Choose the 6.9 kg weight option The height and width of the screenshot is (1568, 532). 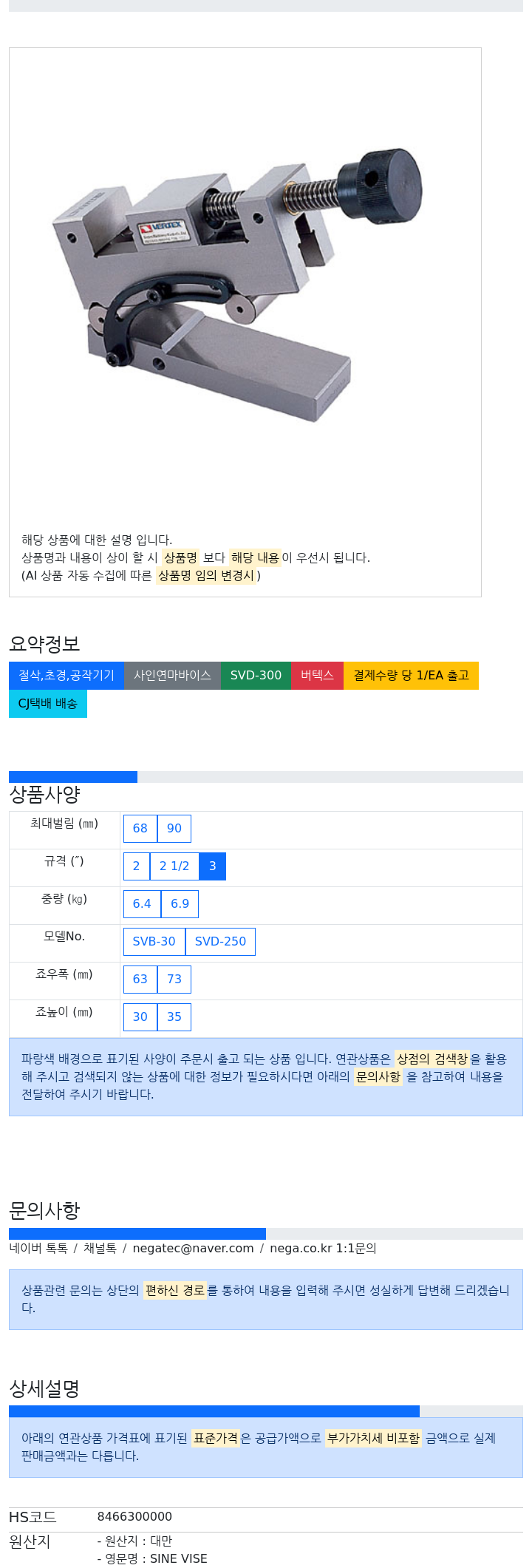pos(180,904)
